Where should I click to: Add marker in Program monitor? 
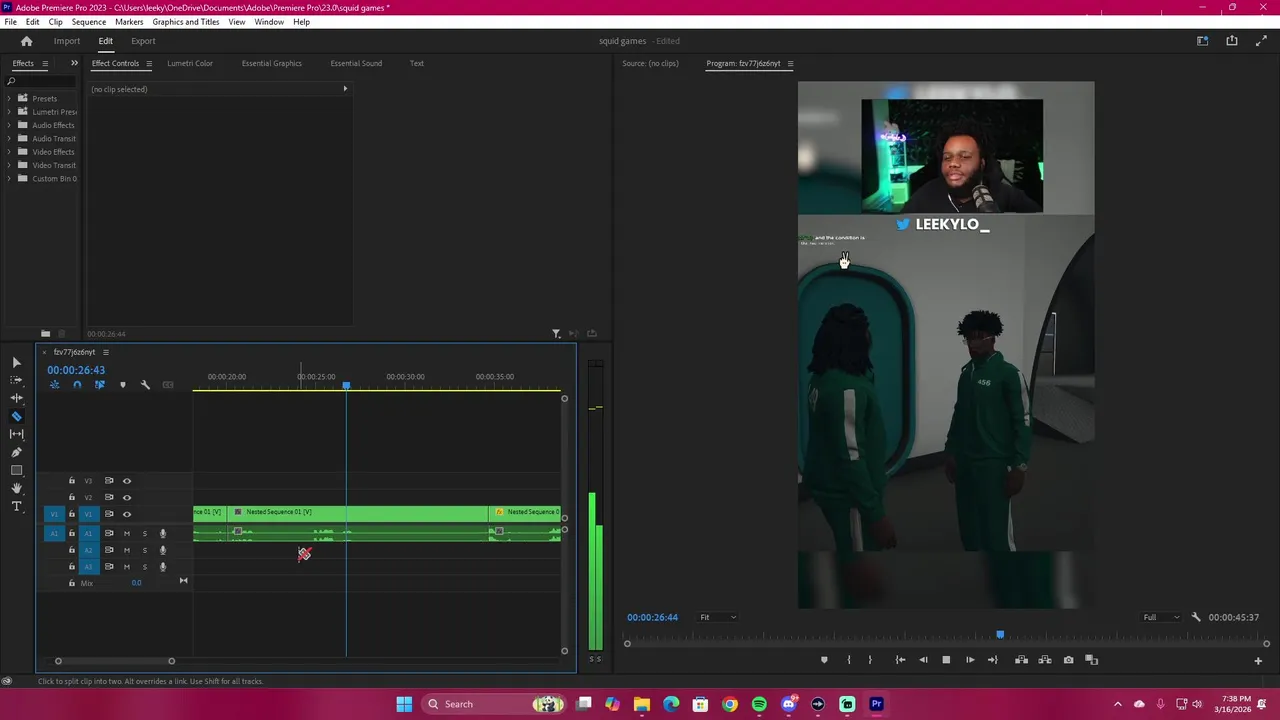[x=824, y=660]
